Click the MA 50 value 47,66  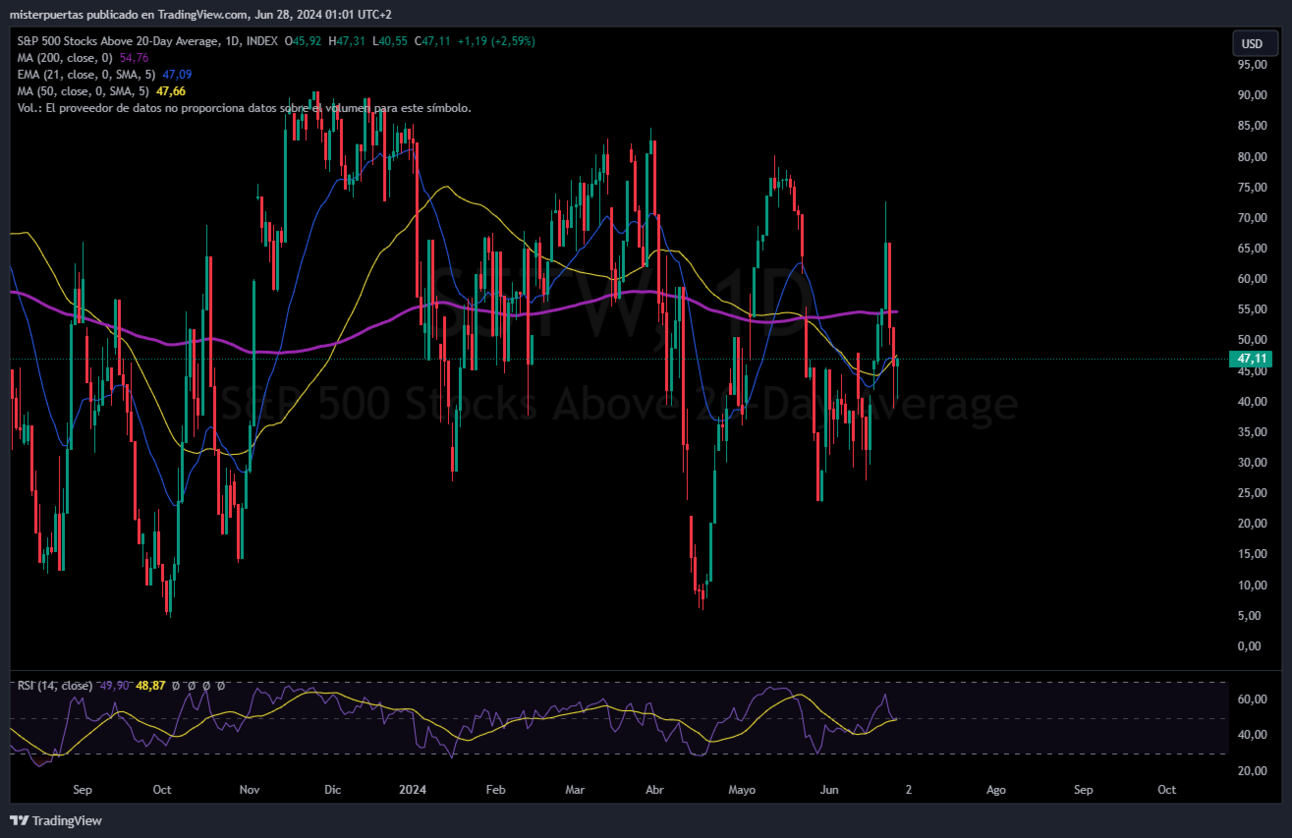(x=171, y=91)
